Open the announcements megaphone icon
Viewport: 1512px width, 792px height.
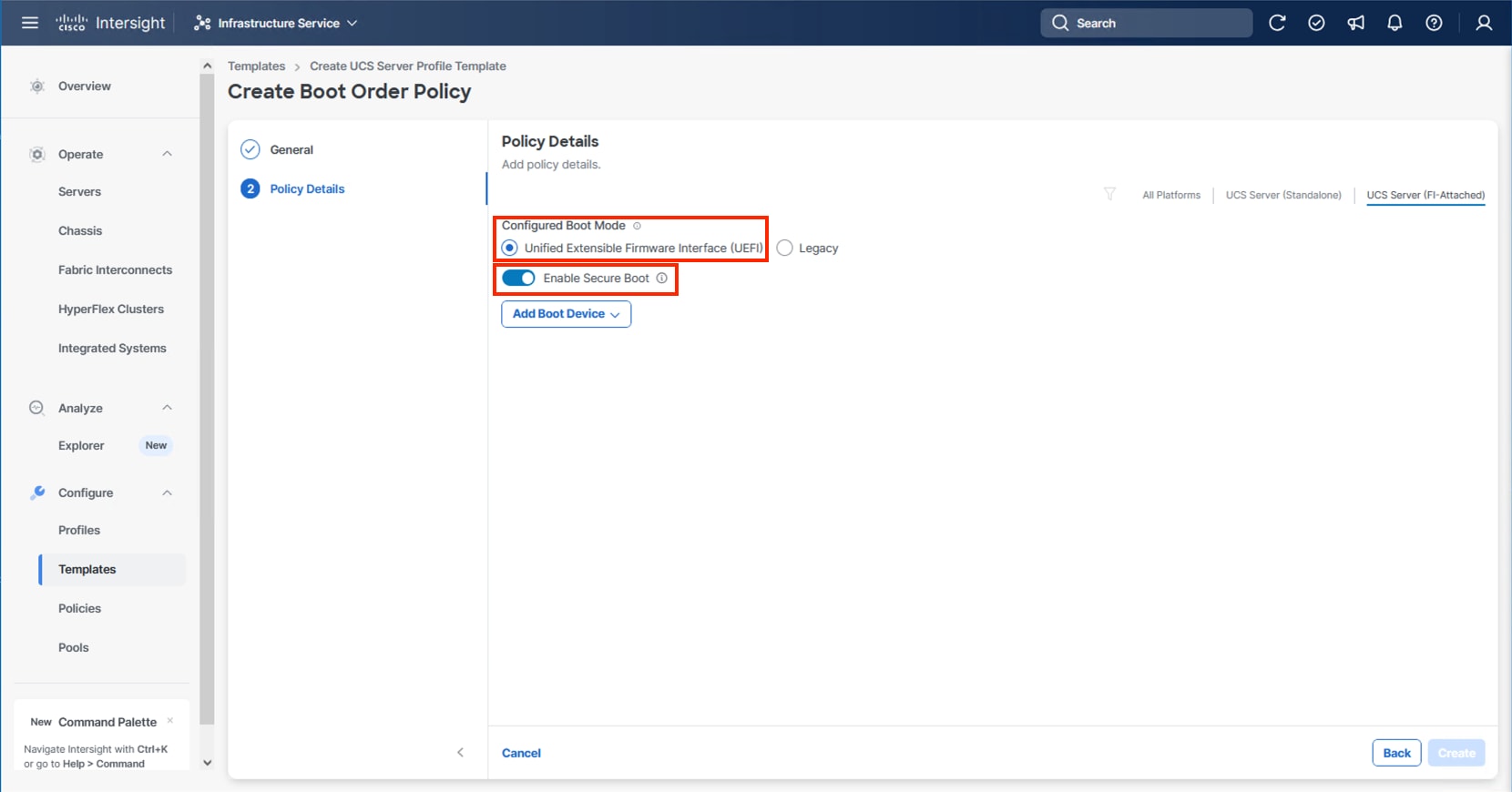tap(1355, 23)
